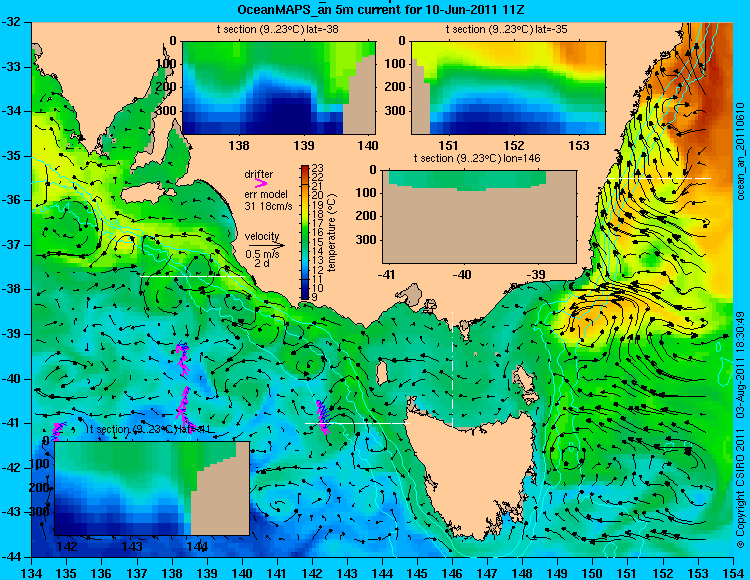Click the 134 longitude axis label

point(32,573)
